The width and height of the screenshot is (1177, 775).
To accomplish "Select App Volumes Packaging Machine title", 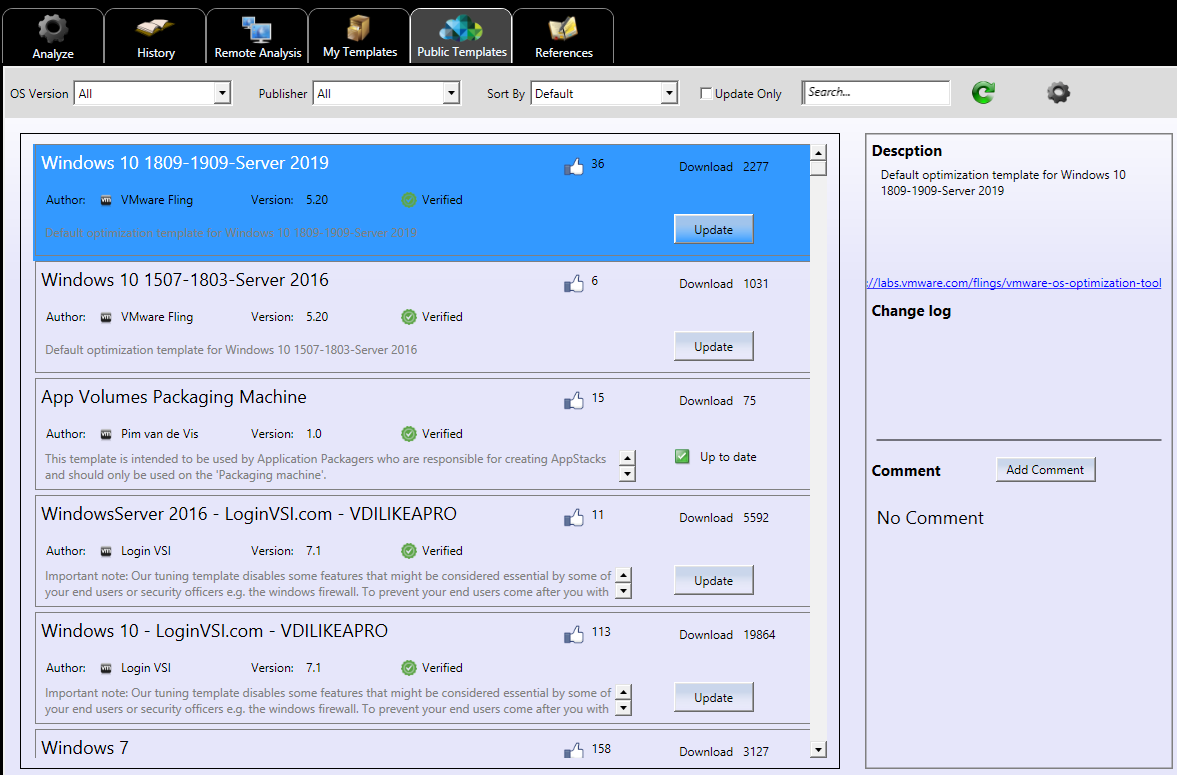I will pyautogui.click(x=173, y=397).
